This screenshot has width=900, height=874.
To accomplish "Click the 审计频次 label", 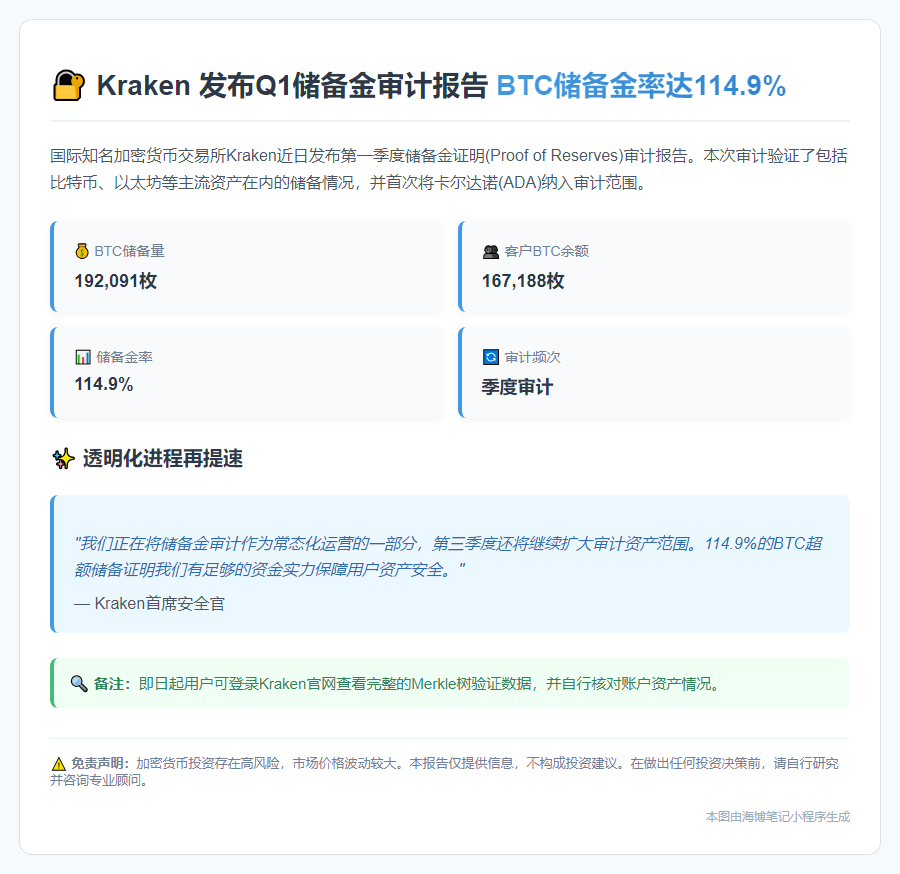I will click(x=533, y=357).
